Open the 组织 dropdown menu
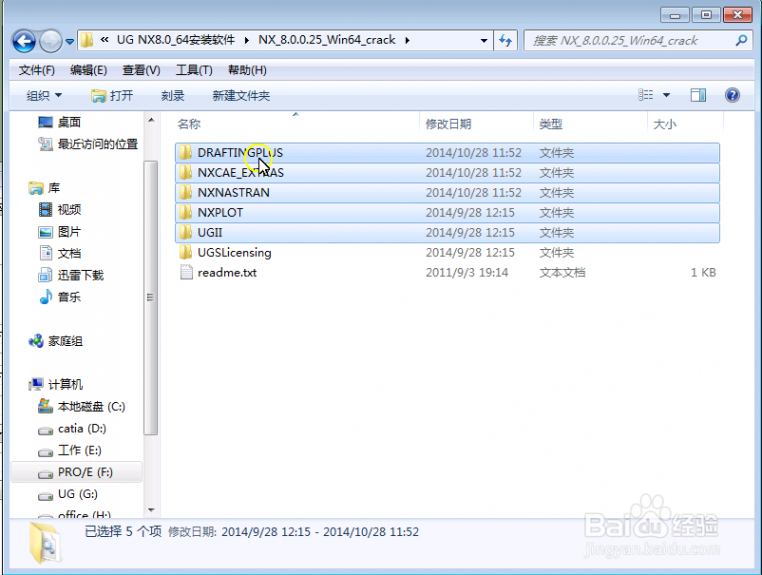This screenshot has width=762, height=575. pos(44,95)
